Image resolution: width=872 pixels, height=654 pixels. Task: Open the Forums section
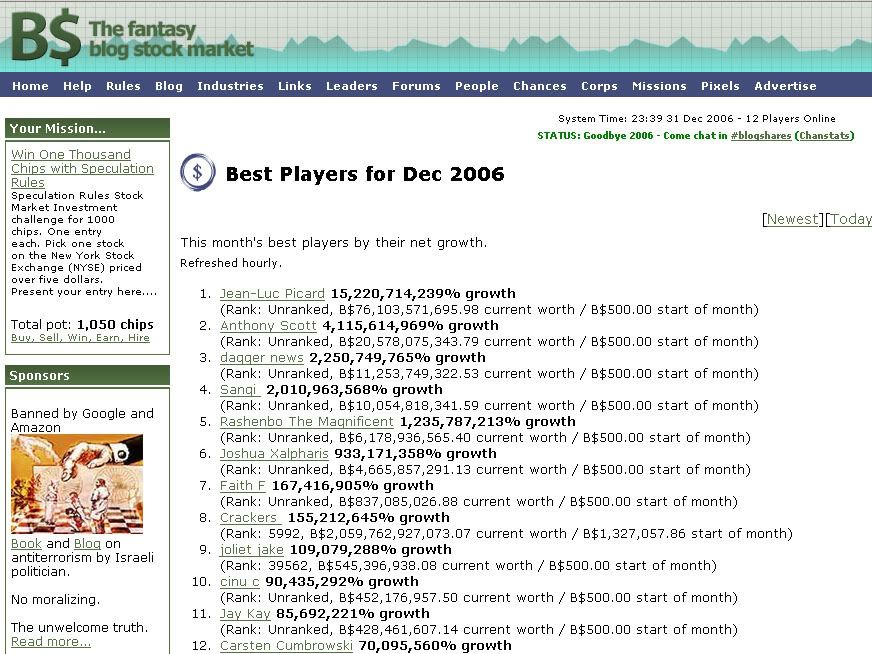[x=416, y=86]
